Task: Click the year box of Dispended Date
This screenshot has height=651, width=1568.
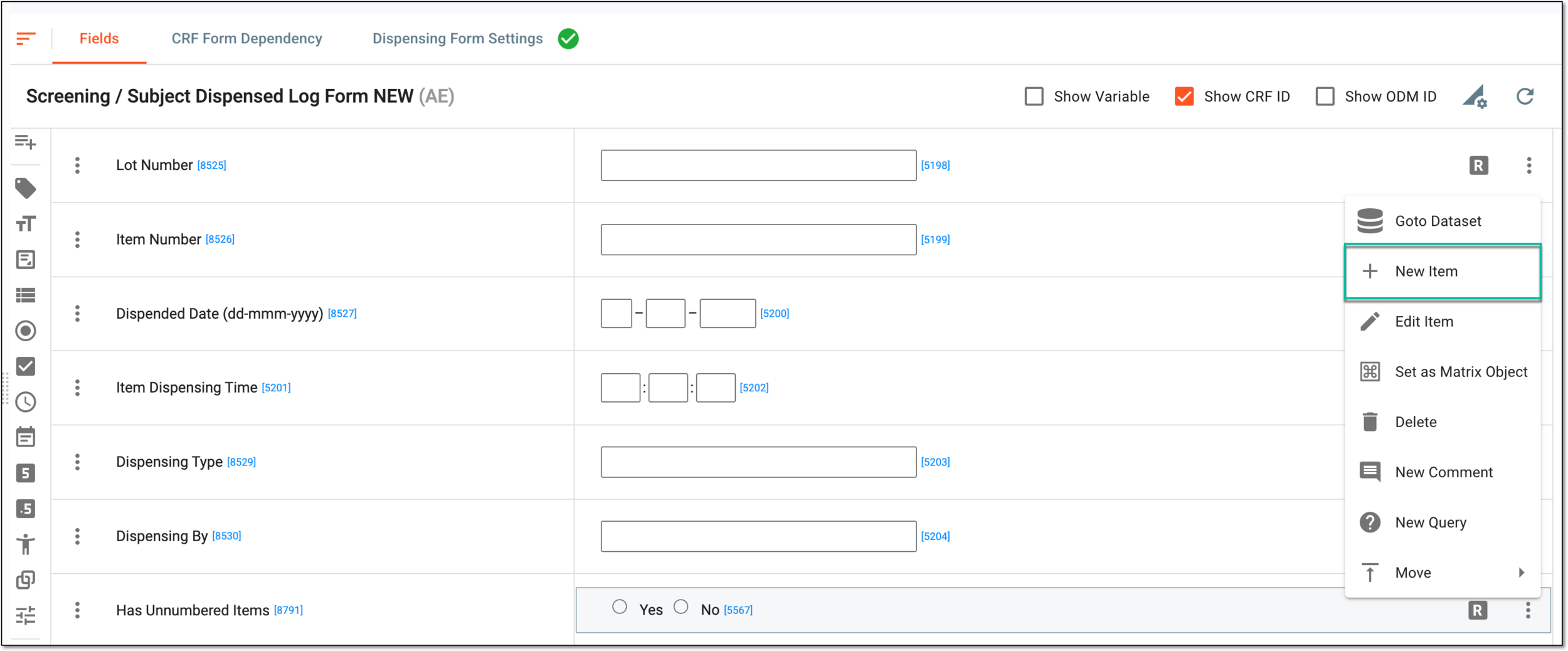Action: pyautogui.click(x=728, y=314)
